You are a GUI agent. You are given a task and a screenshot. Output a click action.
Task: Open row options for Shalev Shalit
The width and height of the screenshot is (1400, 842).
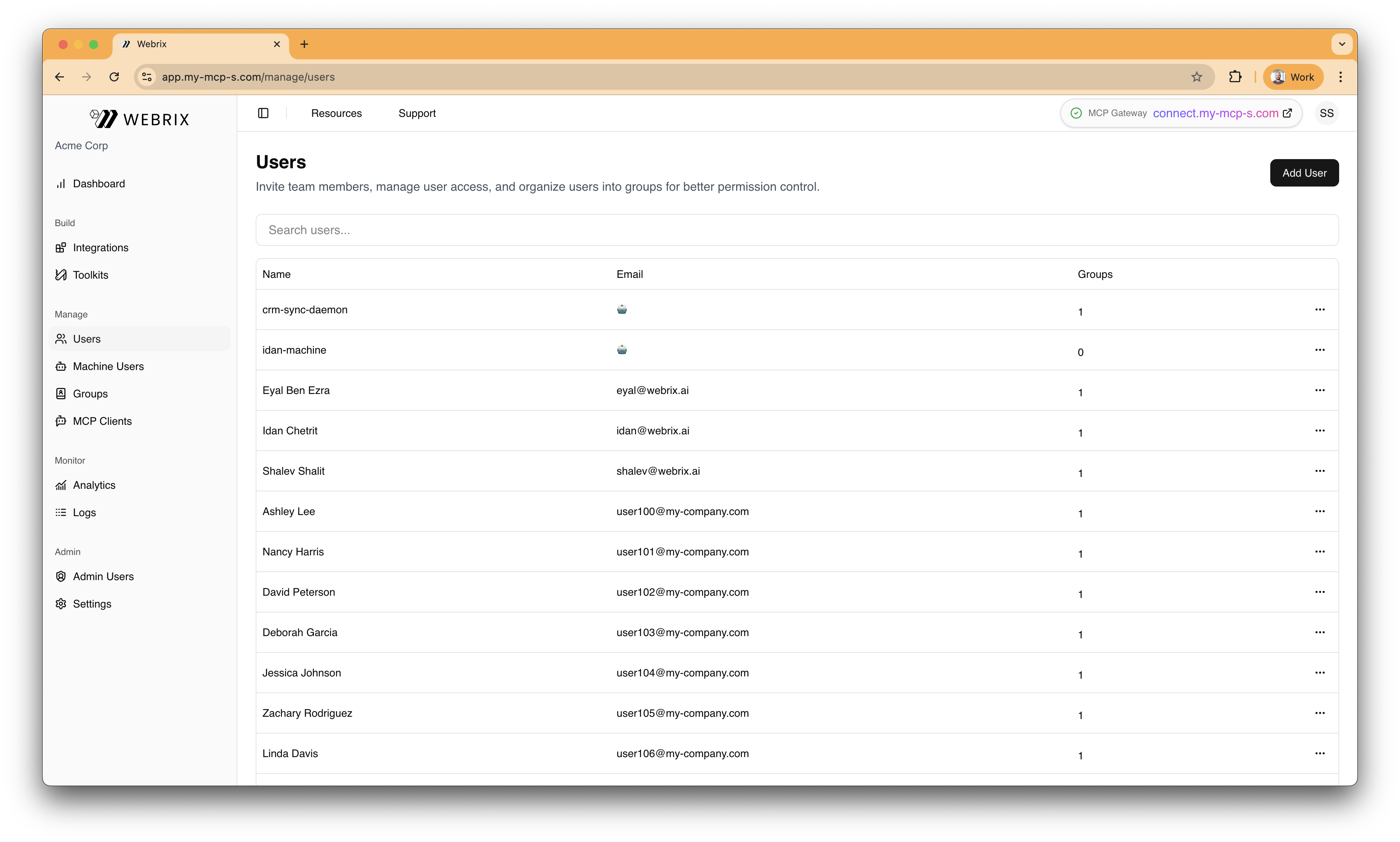tap(1319, 471)
